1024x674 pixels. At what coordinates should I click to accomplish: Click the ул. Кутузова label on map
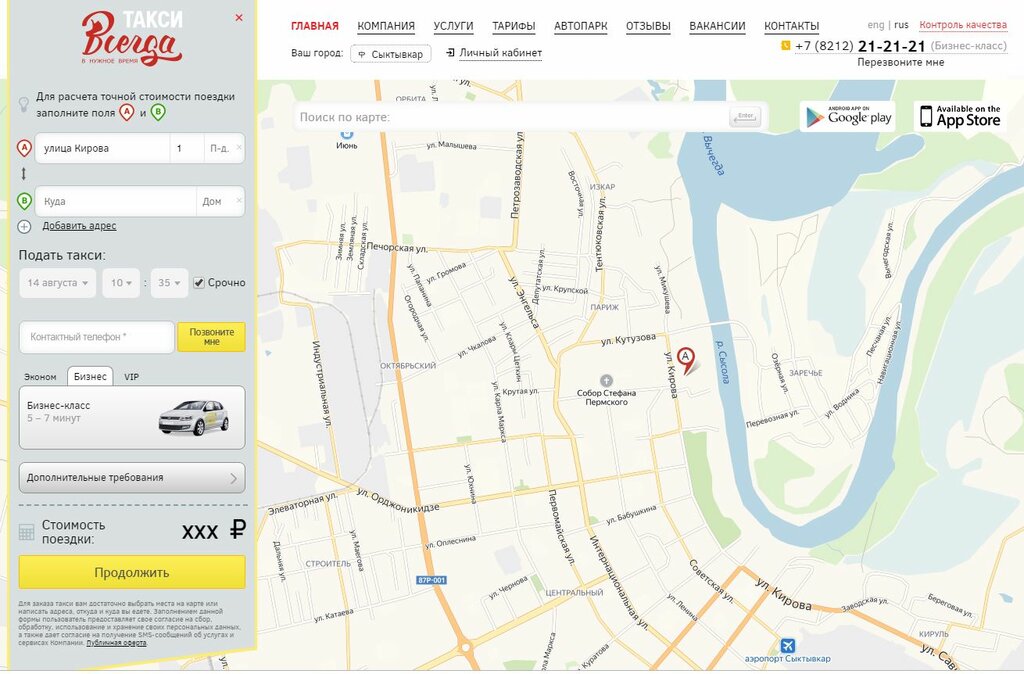point(628,339)
